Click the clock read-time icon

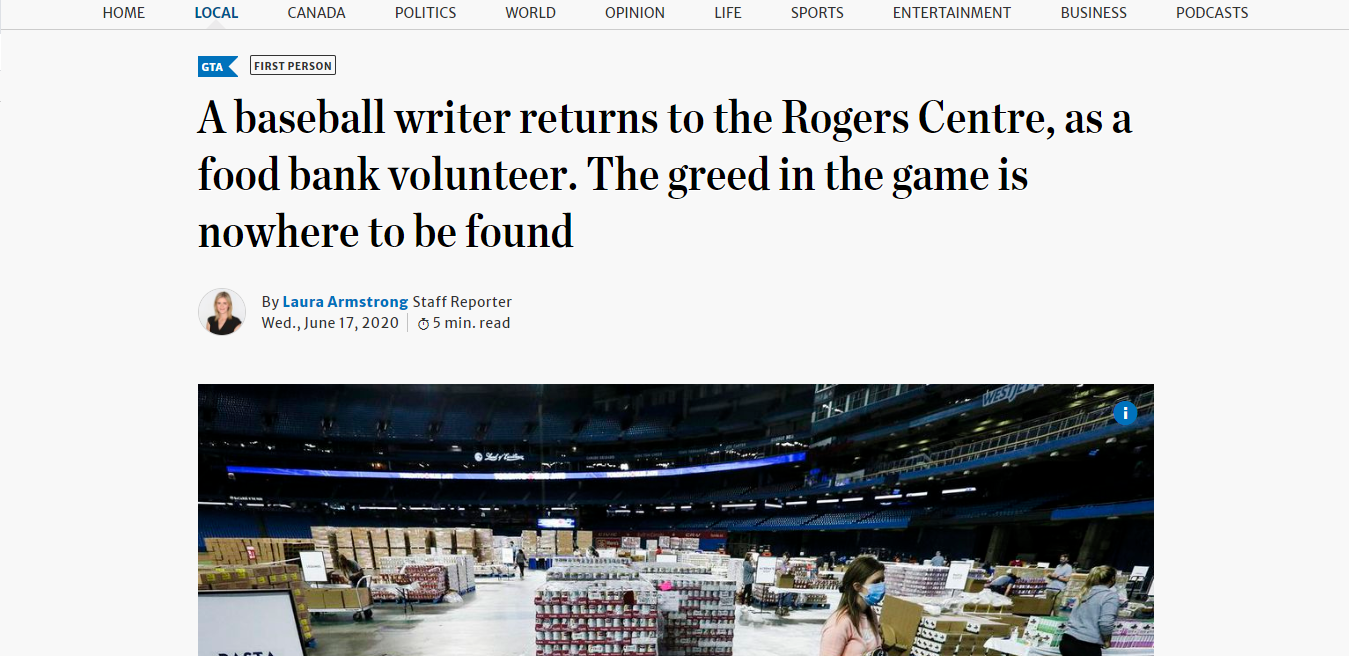pyautogui.click(x=423, y=324)
